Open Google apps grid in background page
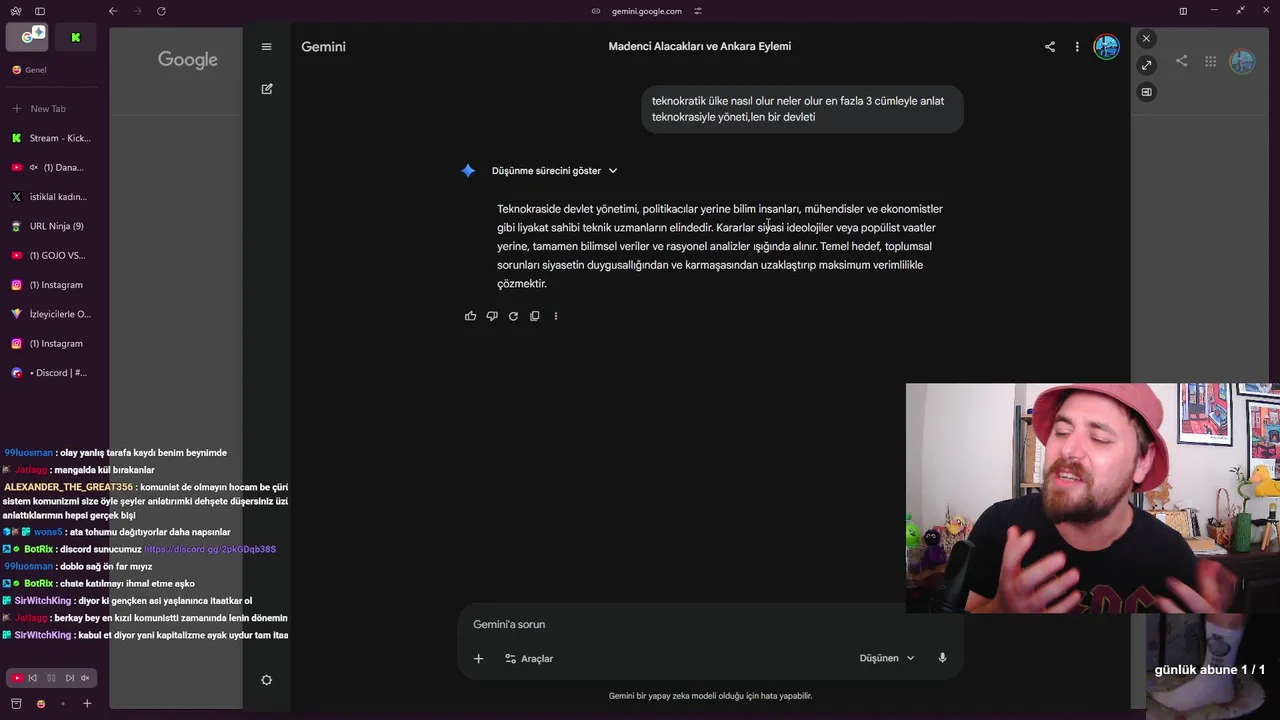 pos(1210,61)
